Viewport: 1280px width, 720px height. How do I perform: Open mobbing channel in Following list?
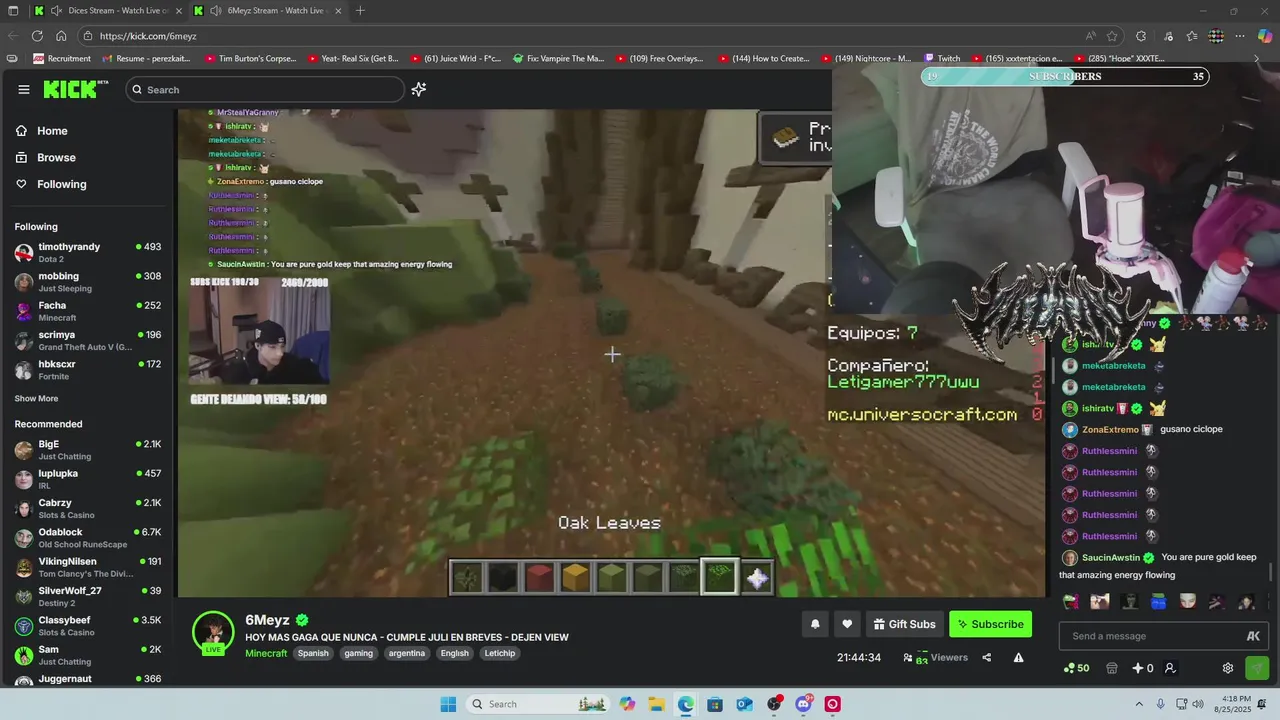coord(88,282)
